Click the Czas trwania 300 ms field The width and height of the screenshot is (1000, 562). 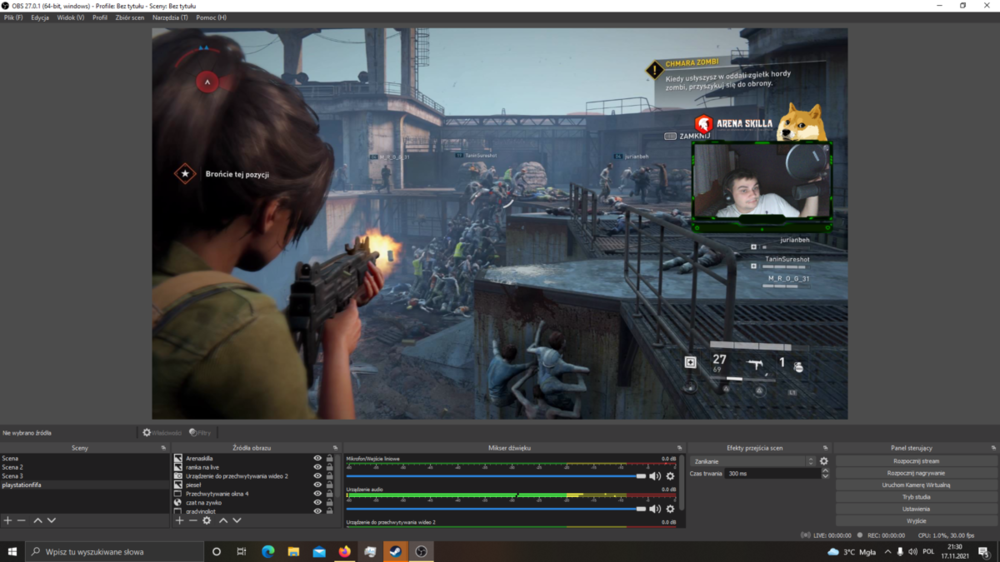click(x=772, y=473)
